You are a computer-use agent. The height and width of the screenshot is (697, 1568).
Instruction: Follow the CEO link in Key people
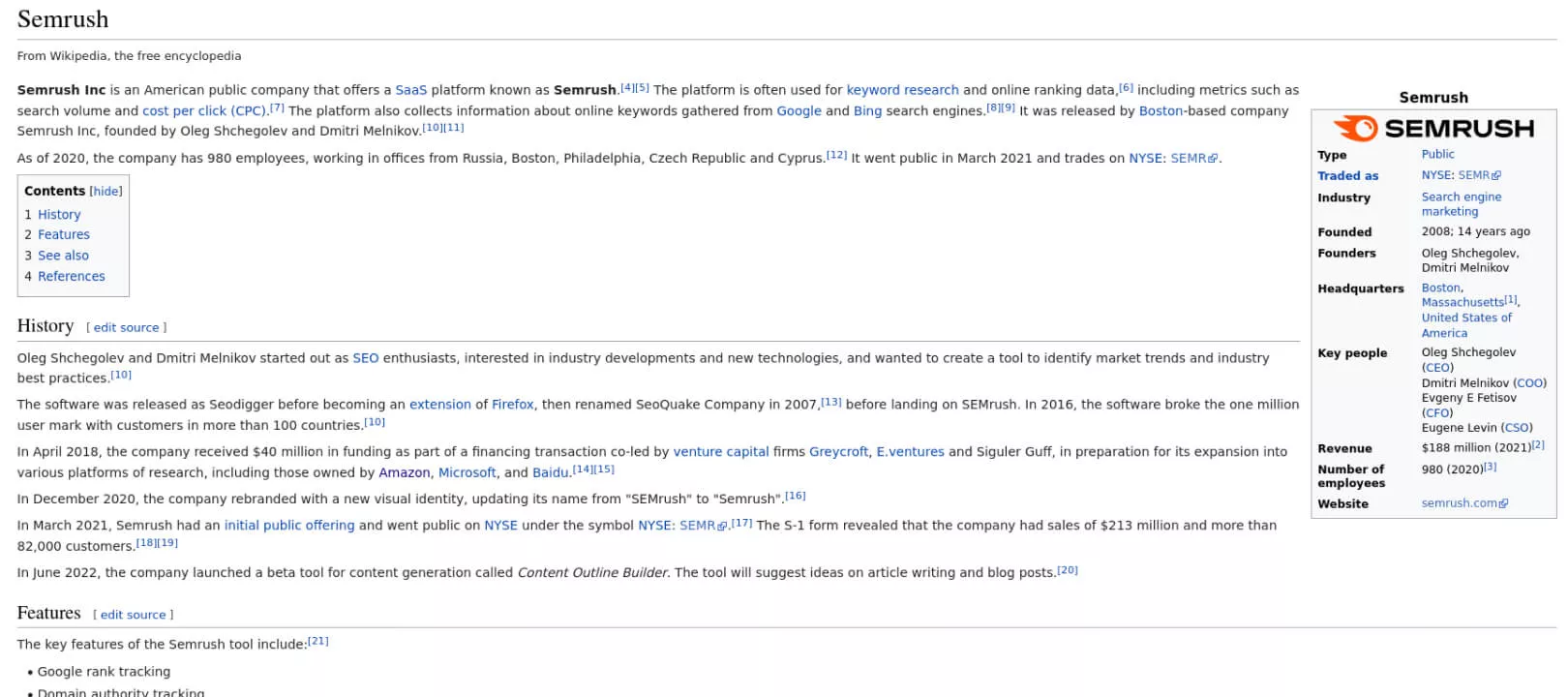1437,368
